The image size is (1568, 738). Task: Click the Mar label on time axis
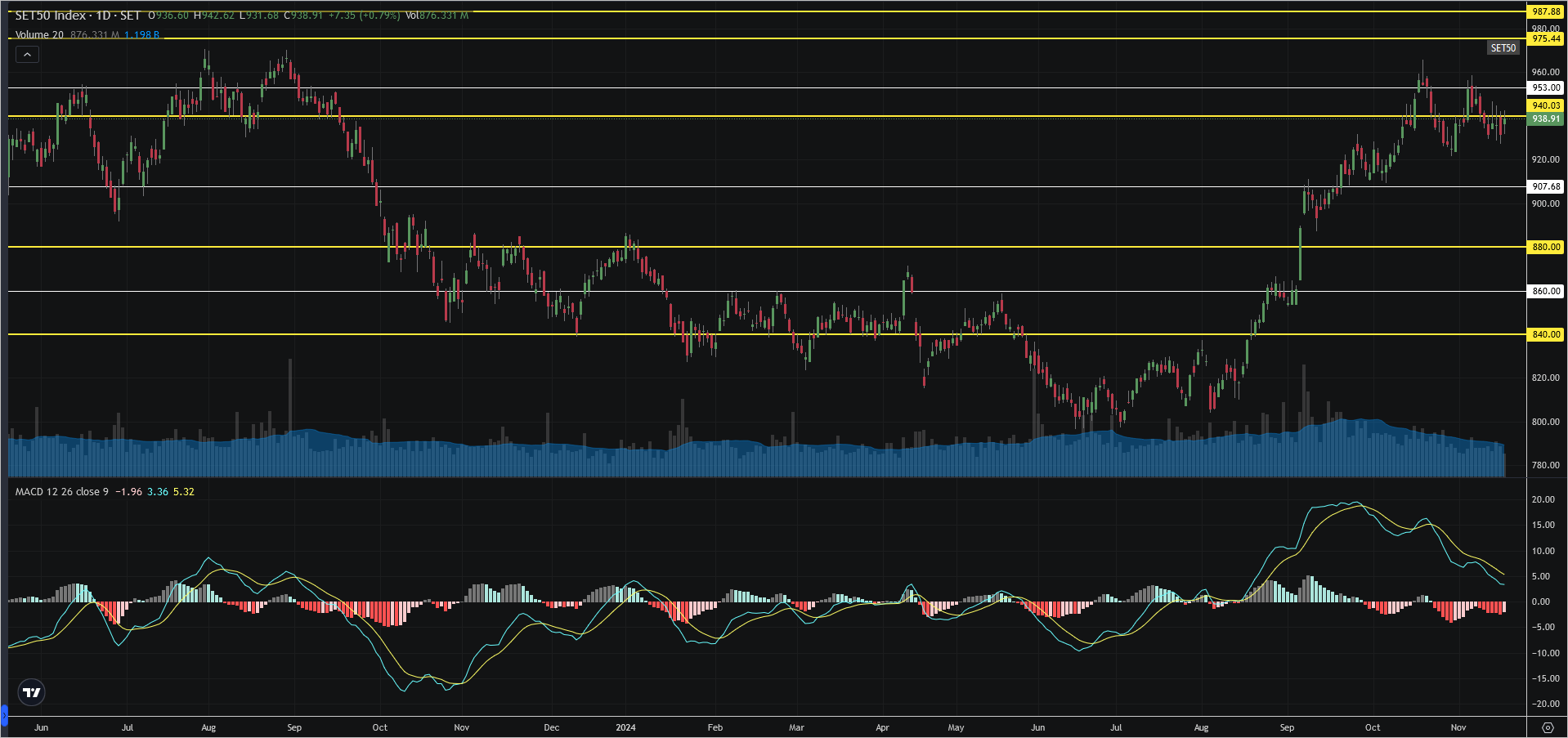pyautogui.click(x=796, y=727)
